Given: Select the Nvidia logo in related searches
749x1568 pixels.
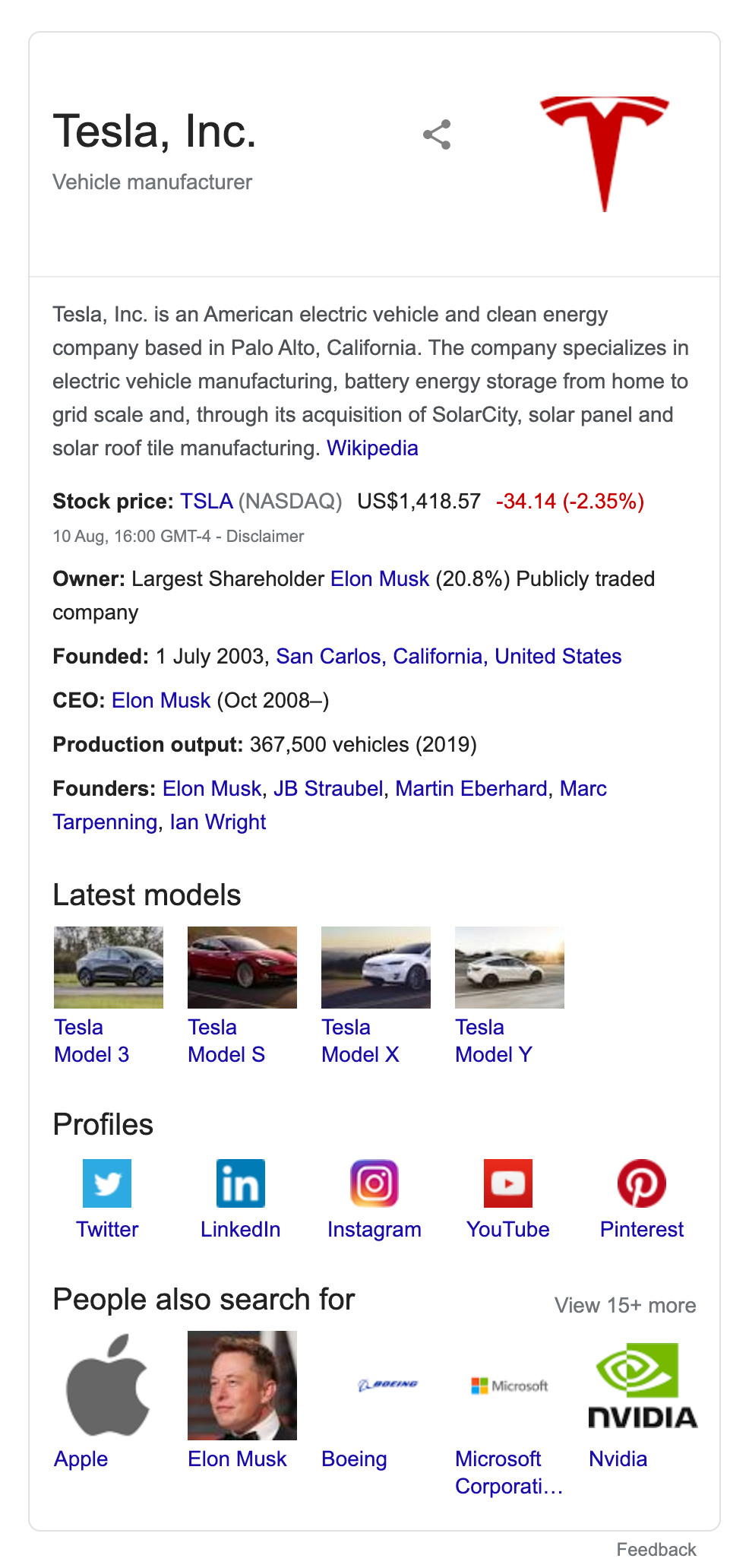Looking at the screenshot, I should coord(643,1386).
